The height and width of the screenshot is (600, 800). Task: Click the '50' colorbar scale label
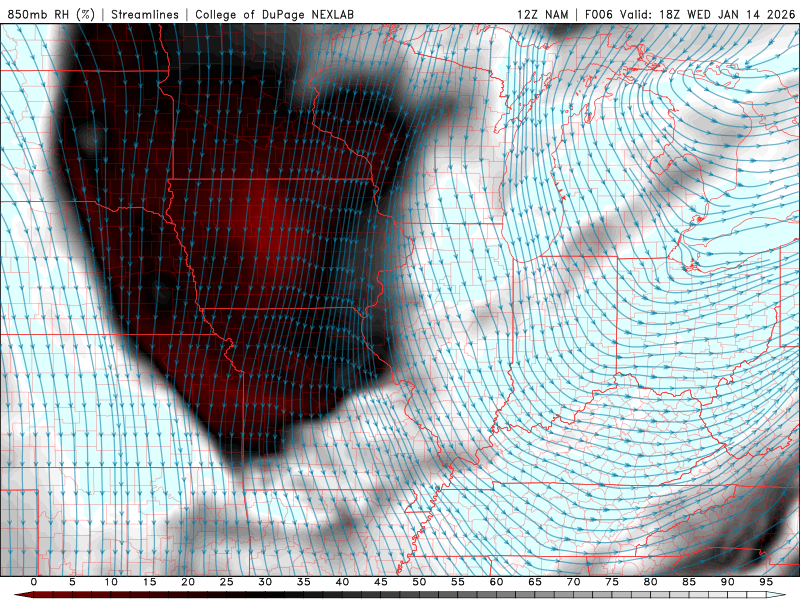coord(419,582)
